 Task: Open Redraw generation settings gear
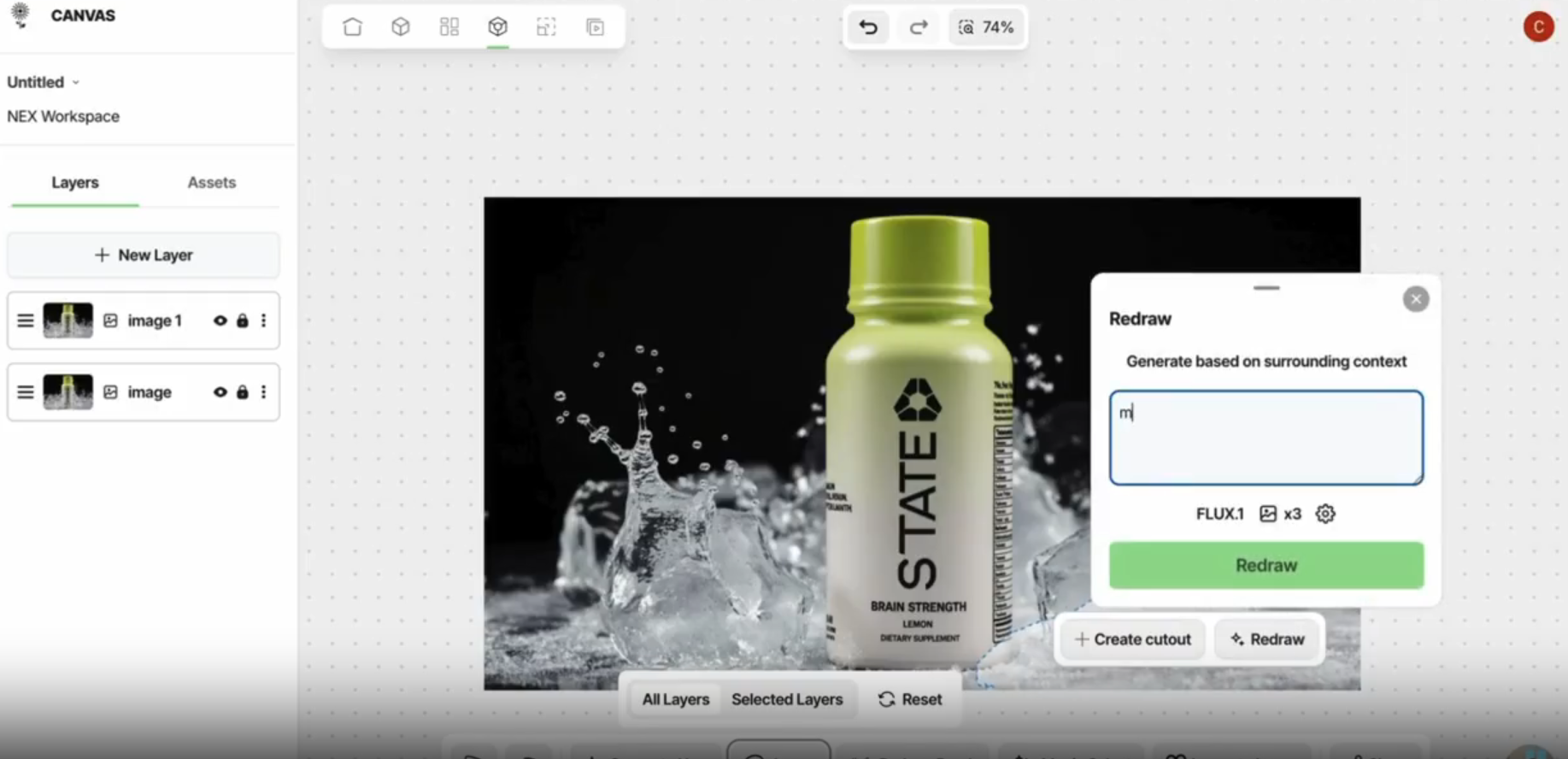pos(1325,514)
